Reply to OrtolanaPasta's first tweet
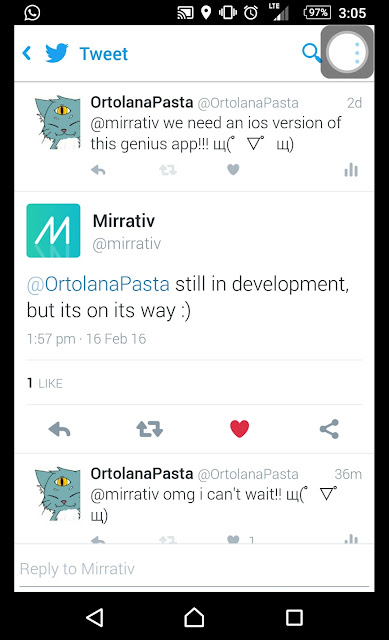389x640 pixels. pyautogui.click(x=98, y=170)
